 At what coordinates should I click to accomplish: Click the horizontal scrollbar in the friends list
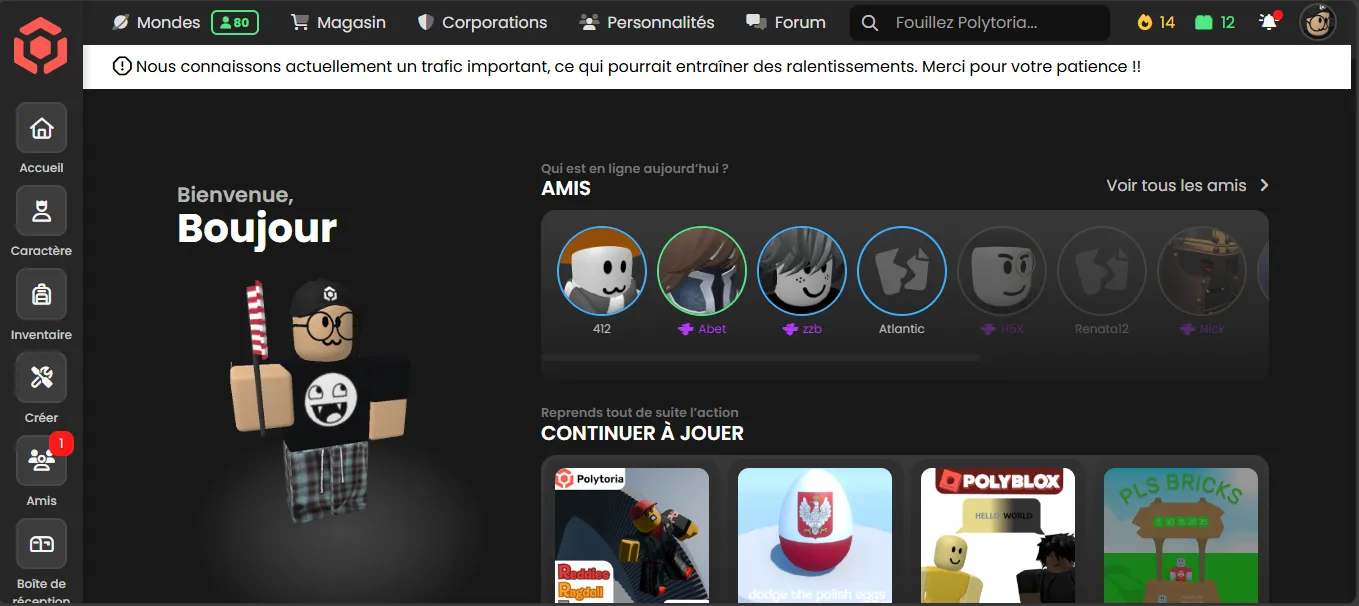pos(761,357)
